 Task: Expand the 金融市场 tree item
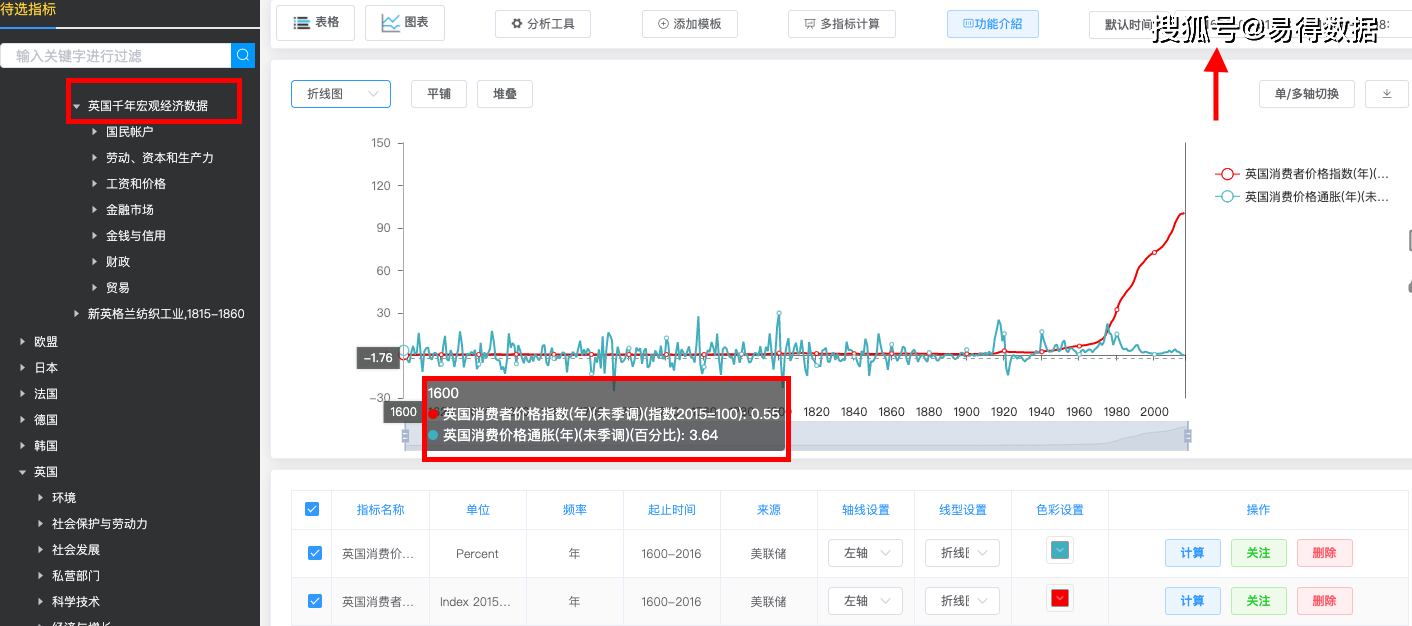pyautogui.click(x=94, y=209)
